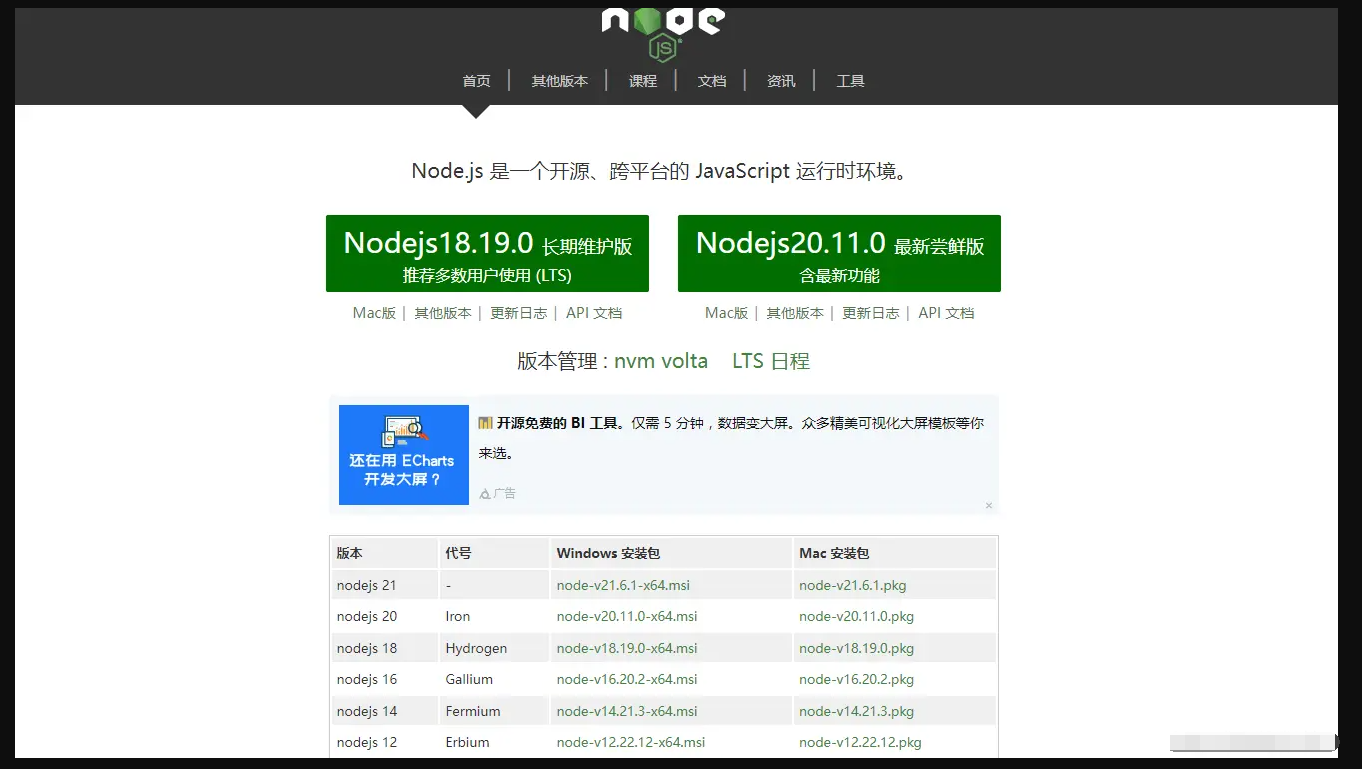Screen dimensions: 1362x769
Task: Download Nodejs18.19.0 长期维护版 (LTS)
Action: pos(487,253)
